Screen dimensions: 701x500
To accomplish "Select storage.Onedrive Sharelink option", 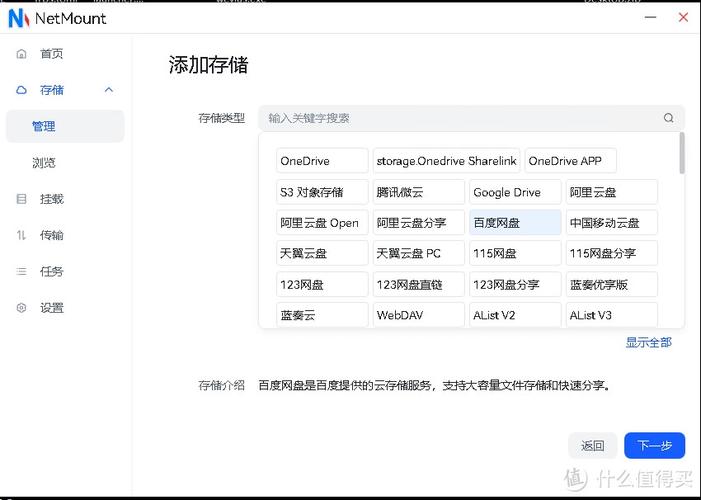I will tap(446, 161).
